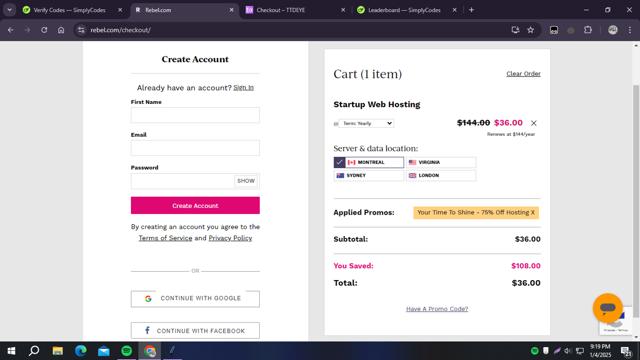
Task: Open a new browser tab
Action: pos(471,10)
